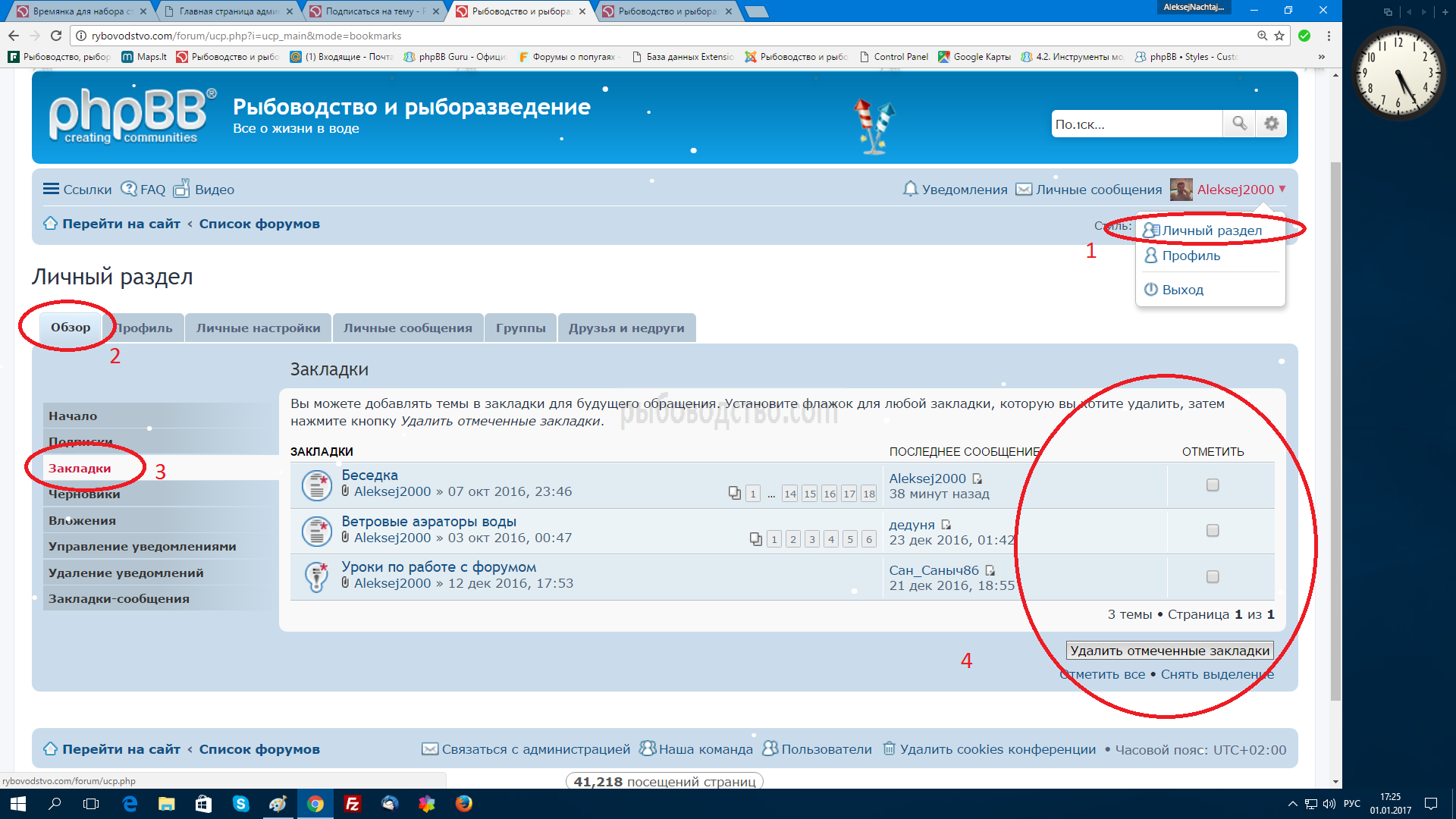Click Беседка topic status icon
The image size is (1456, 819).
click(x=317, y=485)
